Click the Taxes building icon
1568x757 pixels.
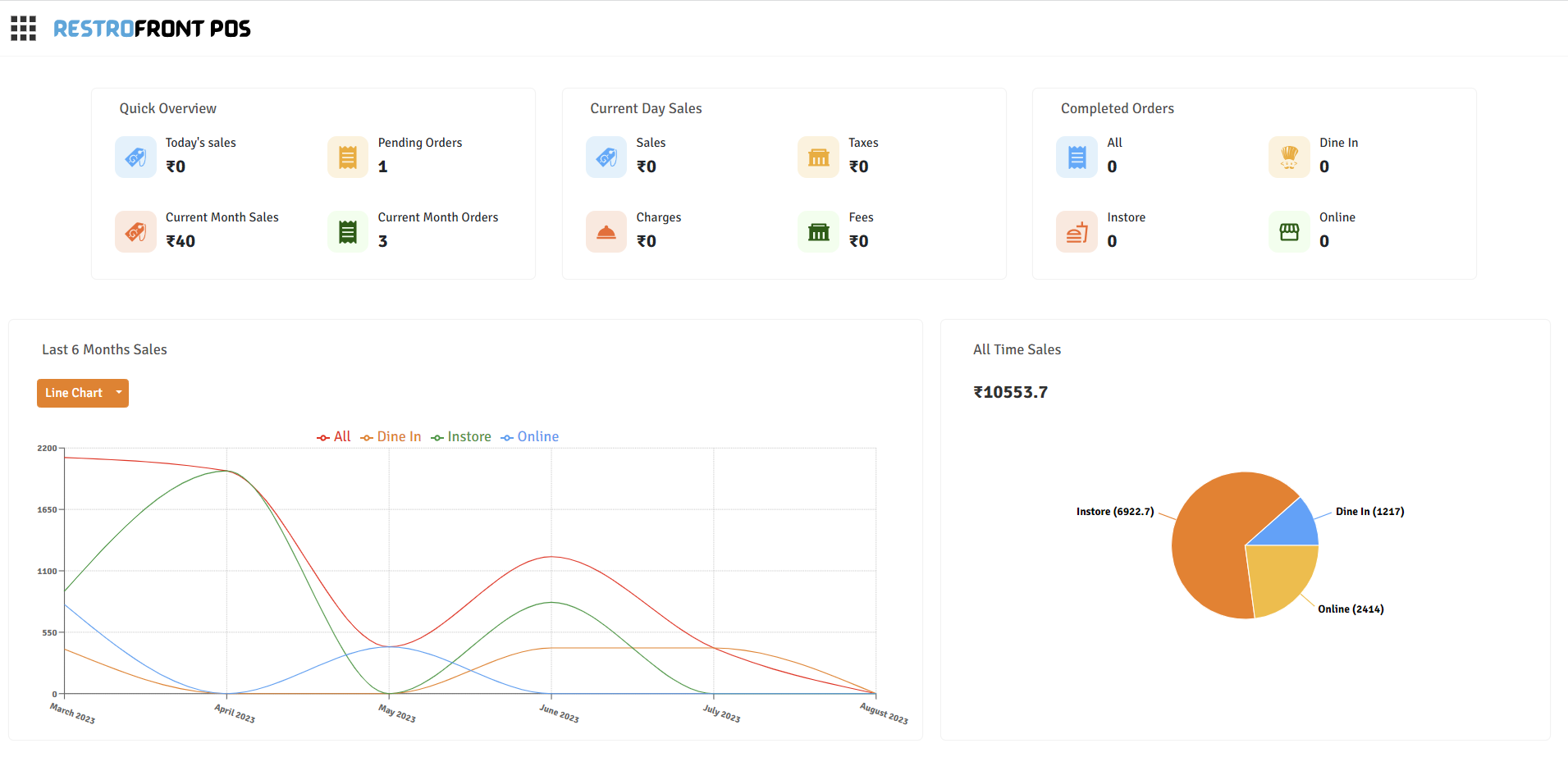click(818, 157)
